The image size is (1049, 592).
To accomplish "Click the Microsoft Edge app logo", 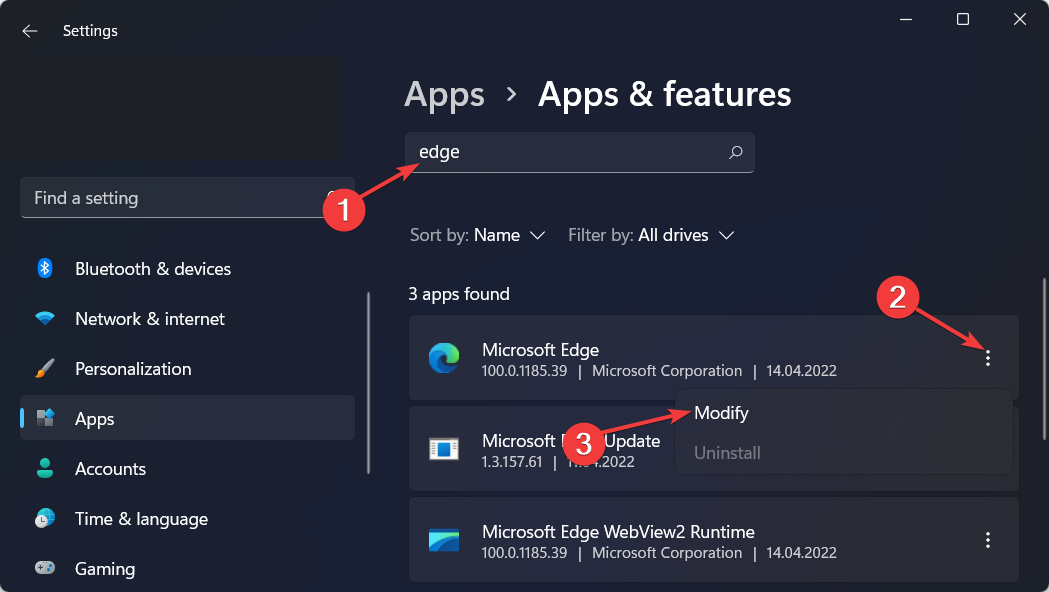I will 444,358.
